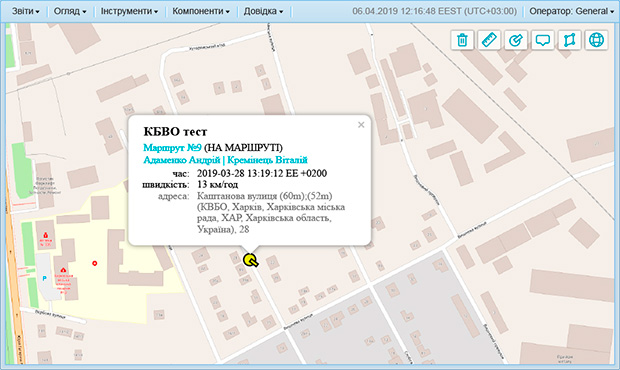620x370 pixels.
Task: Click the blue parking P icon
Action: coord(44,278)
